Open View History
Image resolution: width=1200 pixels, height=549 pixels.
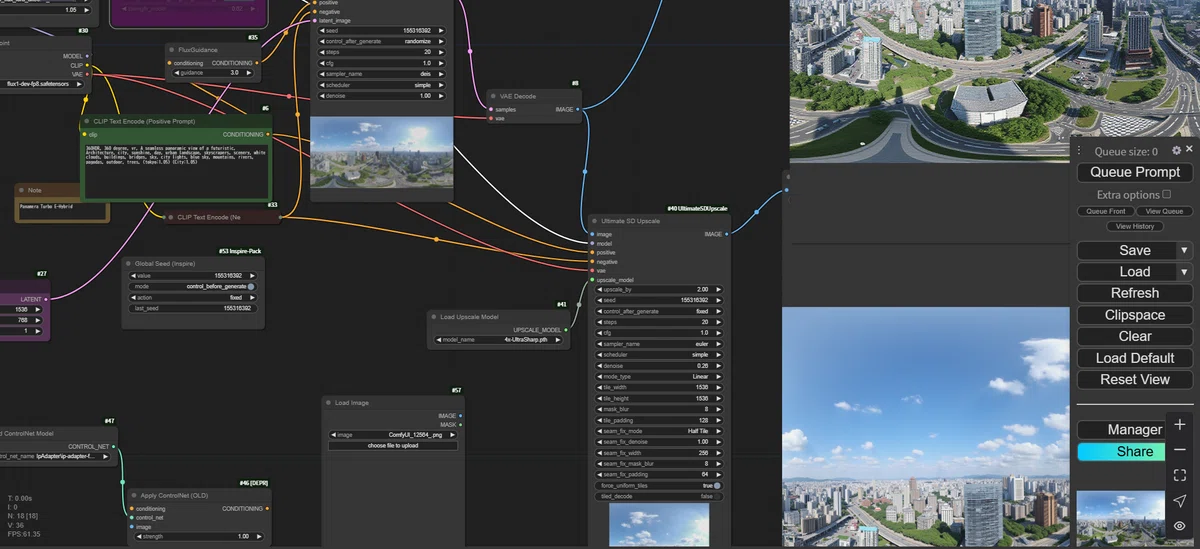pyautogui.click(x=1135, y=226)
